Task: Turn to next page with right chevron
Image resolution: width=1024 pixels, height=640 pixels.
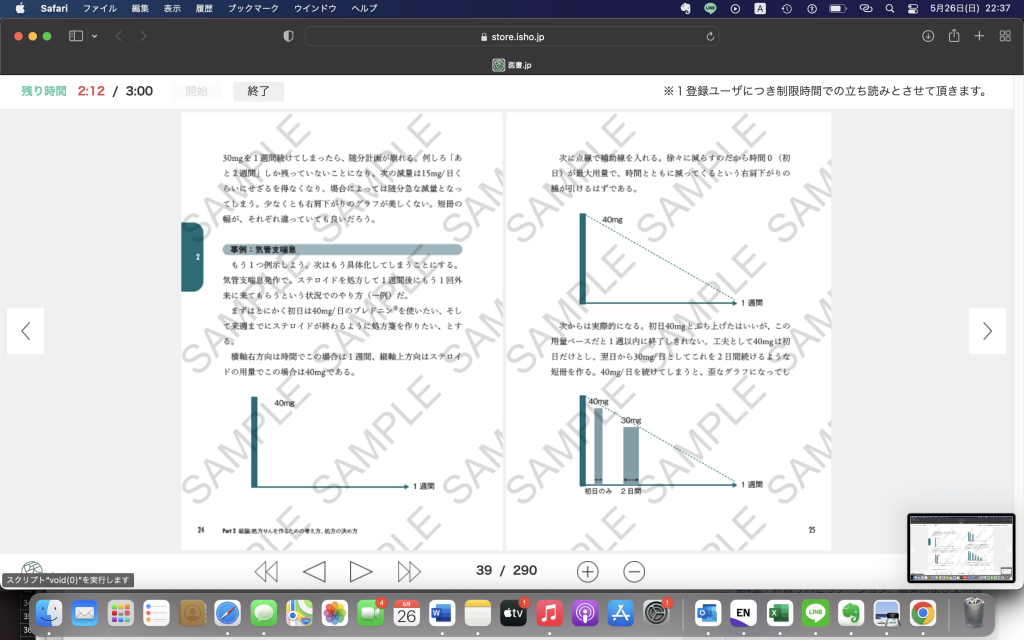Action: click(x=987, y=331)
